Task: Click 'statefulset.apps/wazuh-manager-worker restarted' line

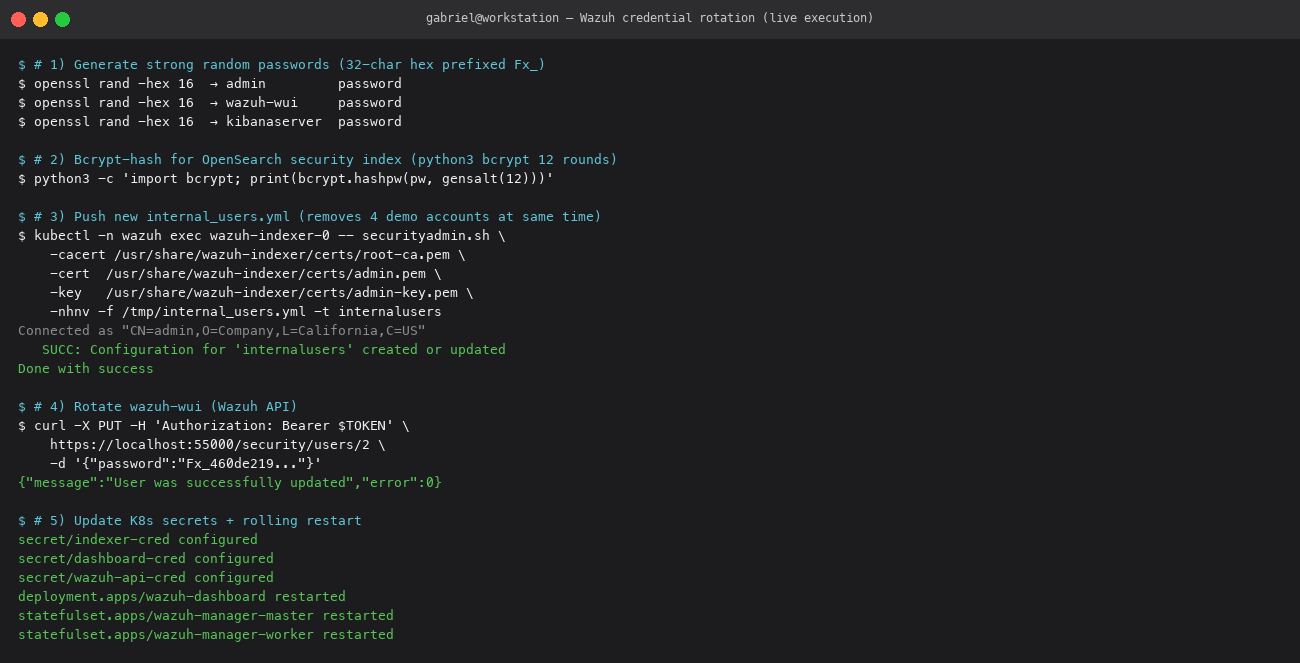Action: coord(206,634)
